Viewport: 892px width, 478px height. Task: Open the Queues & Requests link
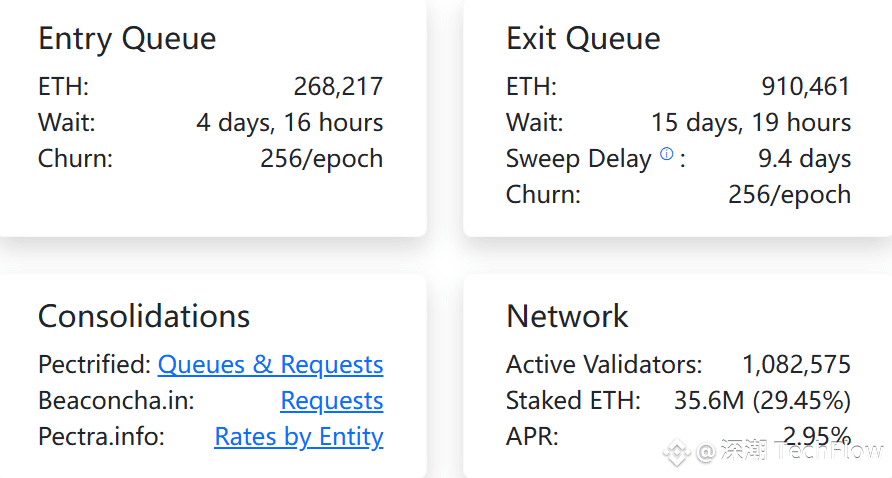(270, 365)
